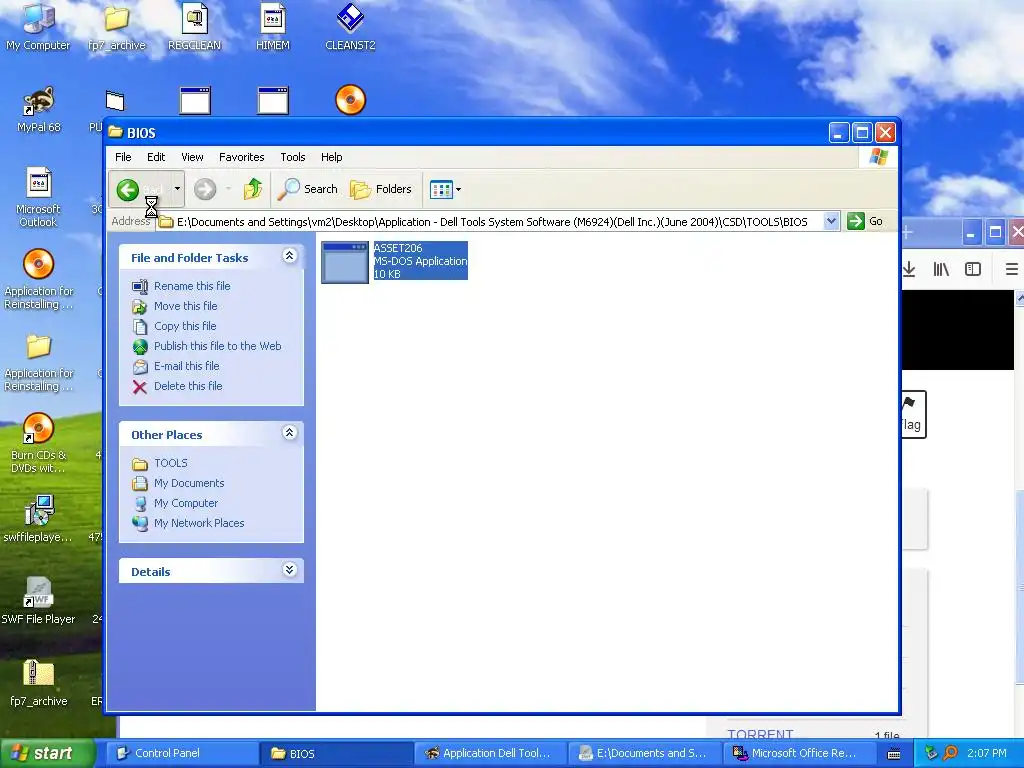This screenshot has height=768, width=1024.
Task: Open My Documents from Other Places
Action: pos(189,483)
